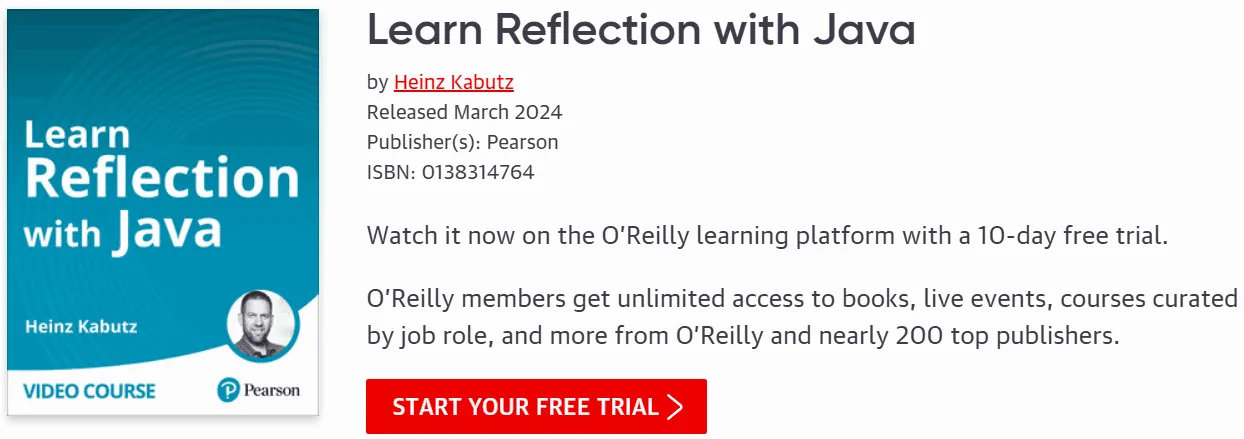Click the Released March 2024 text

point(465,112)
